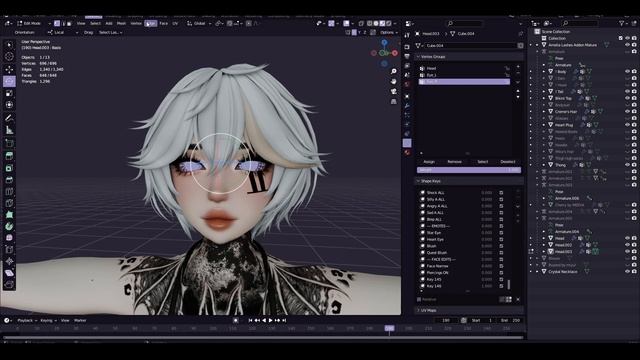
Task: Open the Global transform orientation dropdown
Action: click(x=199, y=23)
